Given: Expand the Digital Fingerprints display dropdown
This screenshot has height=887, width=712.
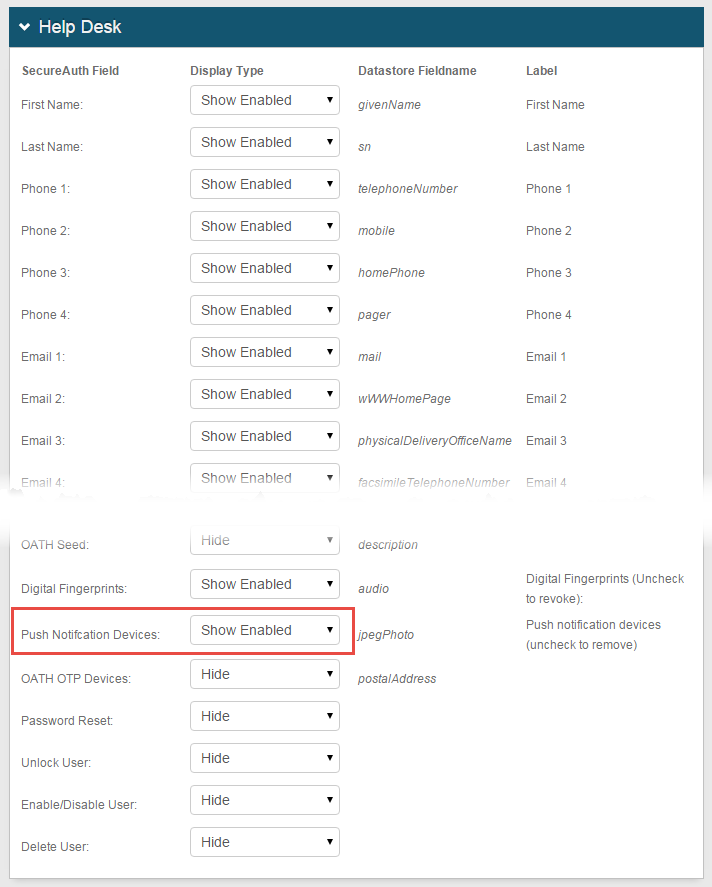Looking at the screenshot, I should [265, 584].
